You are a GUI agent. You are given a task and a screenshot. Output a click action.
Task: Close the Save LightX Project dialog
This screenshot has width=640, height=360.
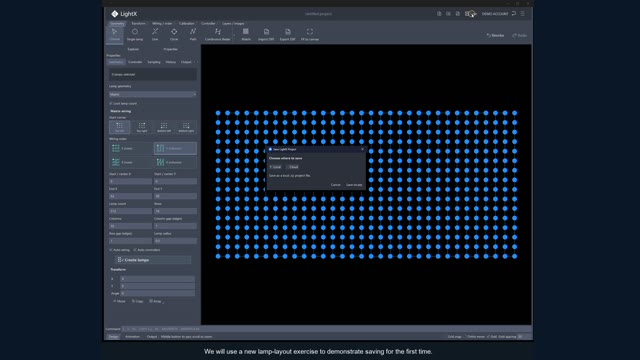[x=362, y=149]
